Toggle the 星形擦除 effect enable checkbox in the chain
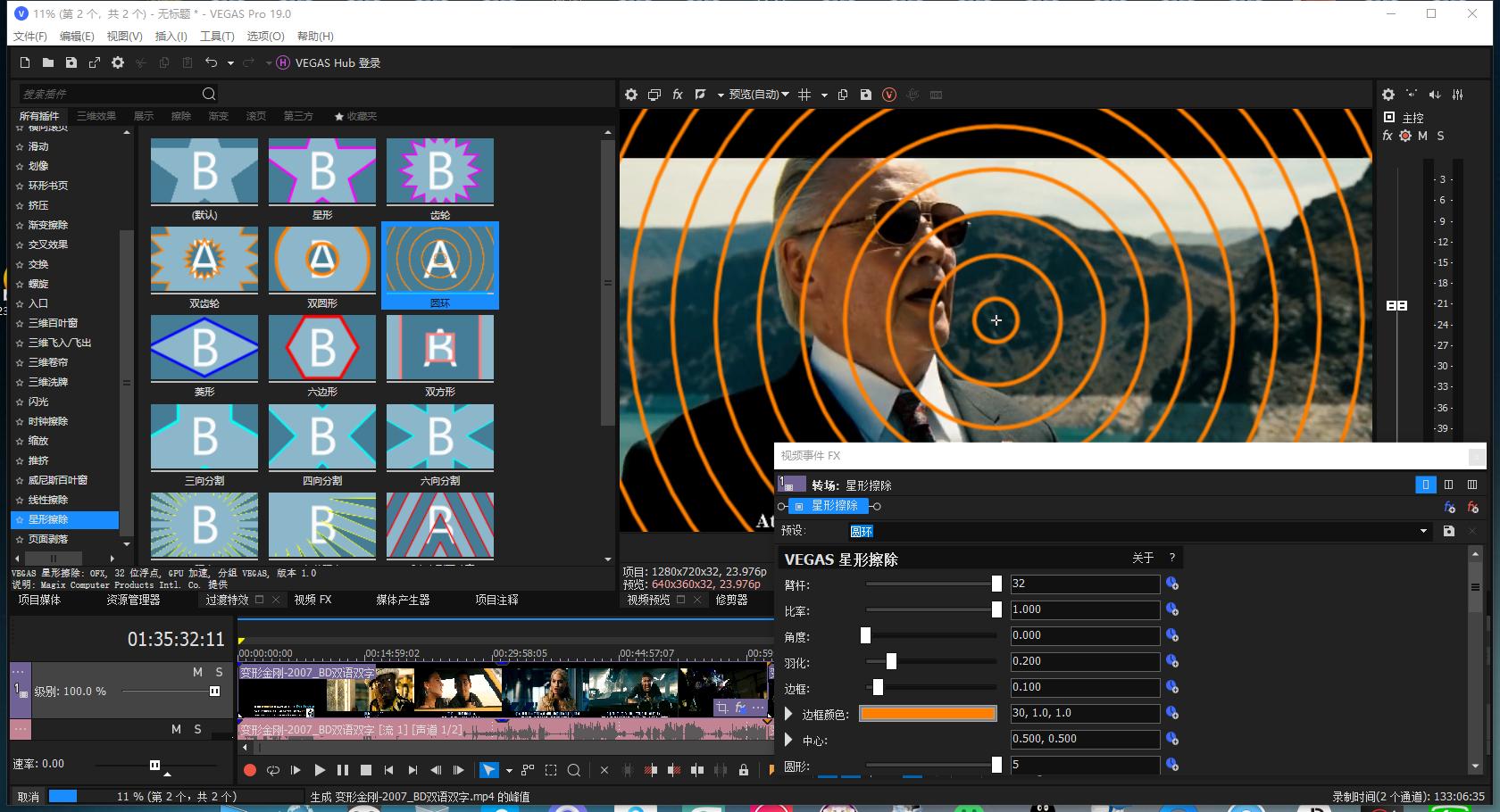 coord(799,506)
